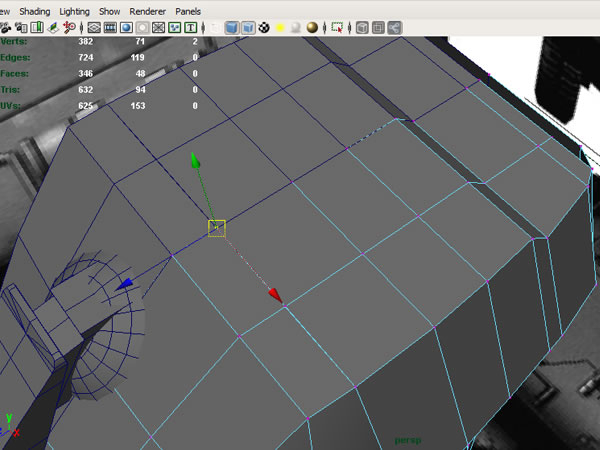Open the Renderer panel menu
This screenshot has height=450, width=600.
pos(147,10)
